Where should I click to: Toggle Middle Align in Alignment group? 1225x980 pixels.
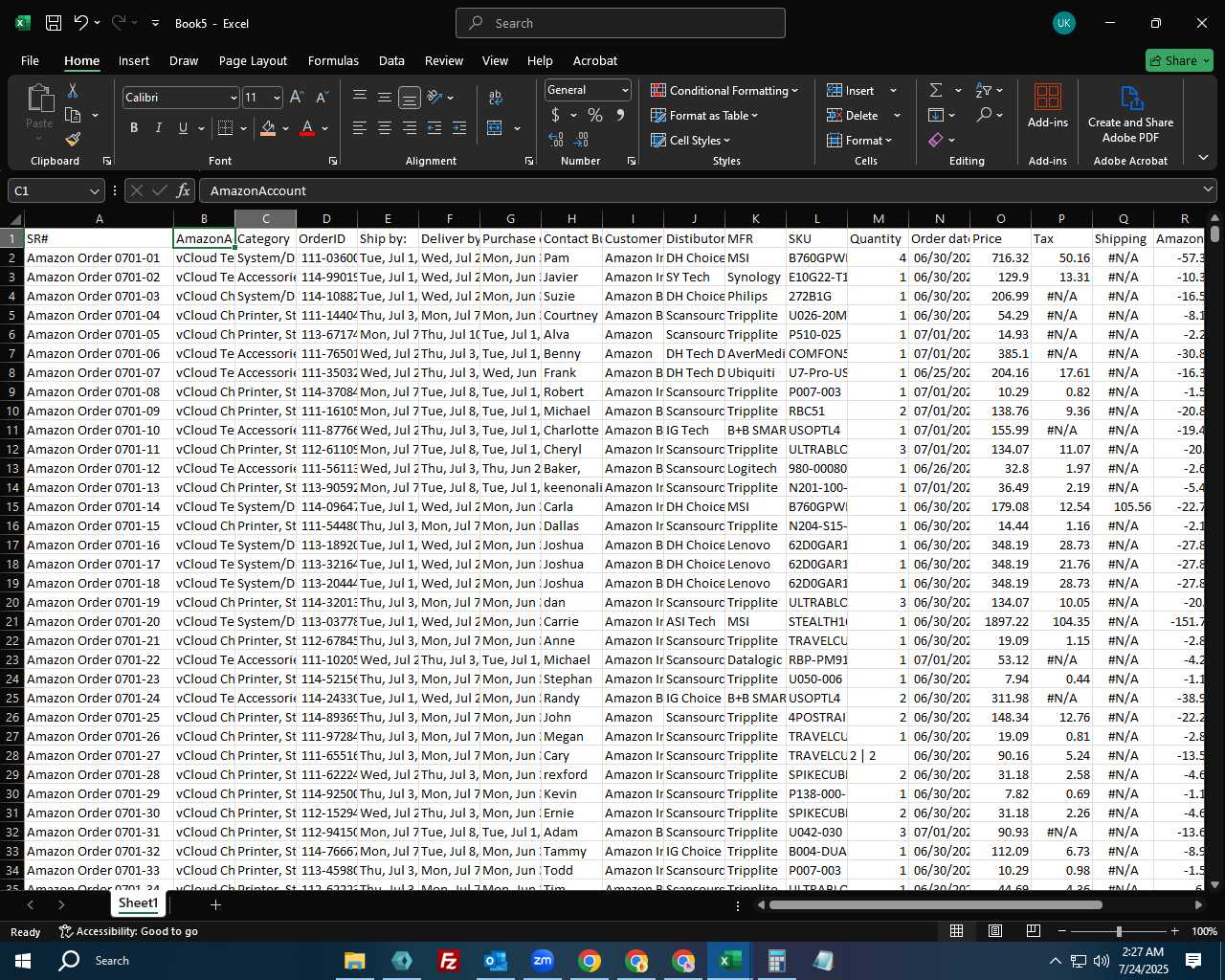point(385,97)
